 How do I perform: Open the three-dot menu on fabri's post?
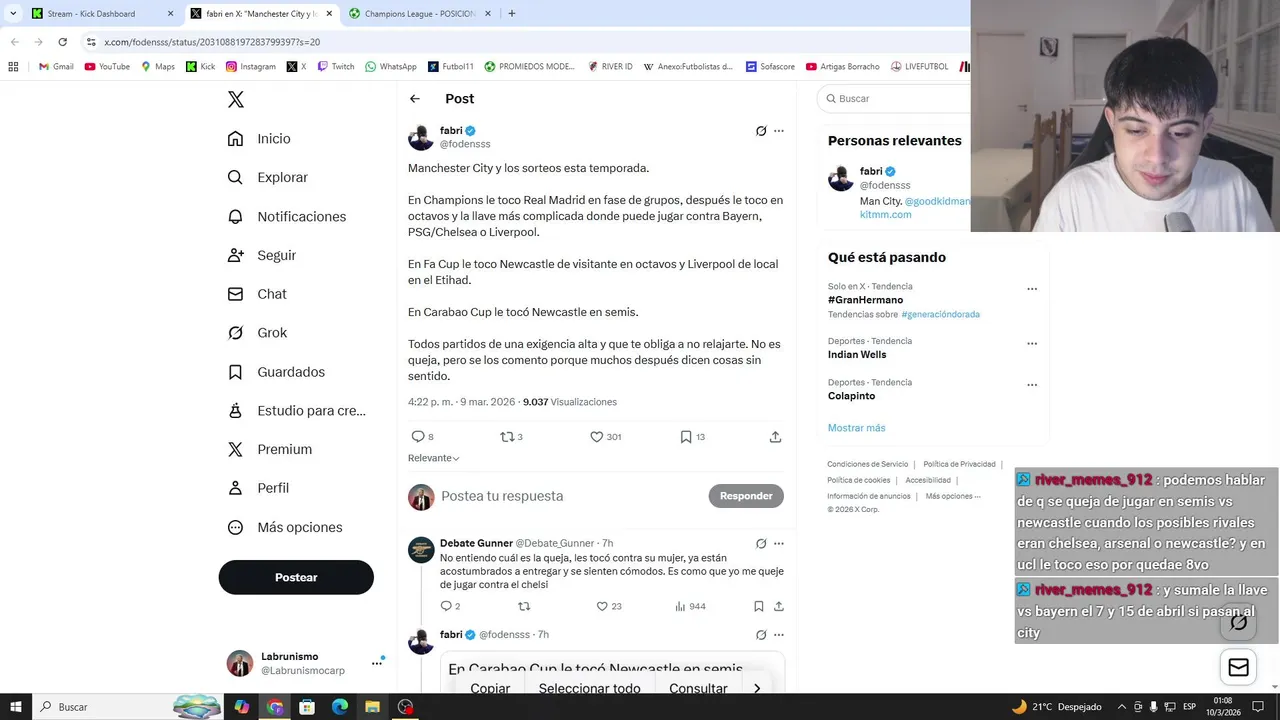pos(779,131)
